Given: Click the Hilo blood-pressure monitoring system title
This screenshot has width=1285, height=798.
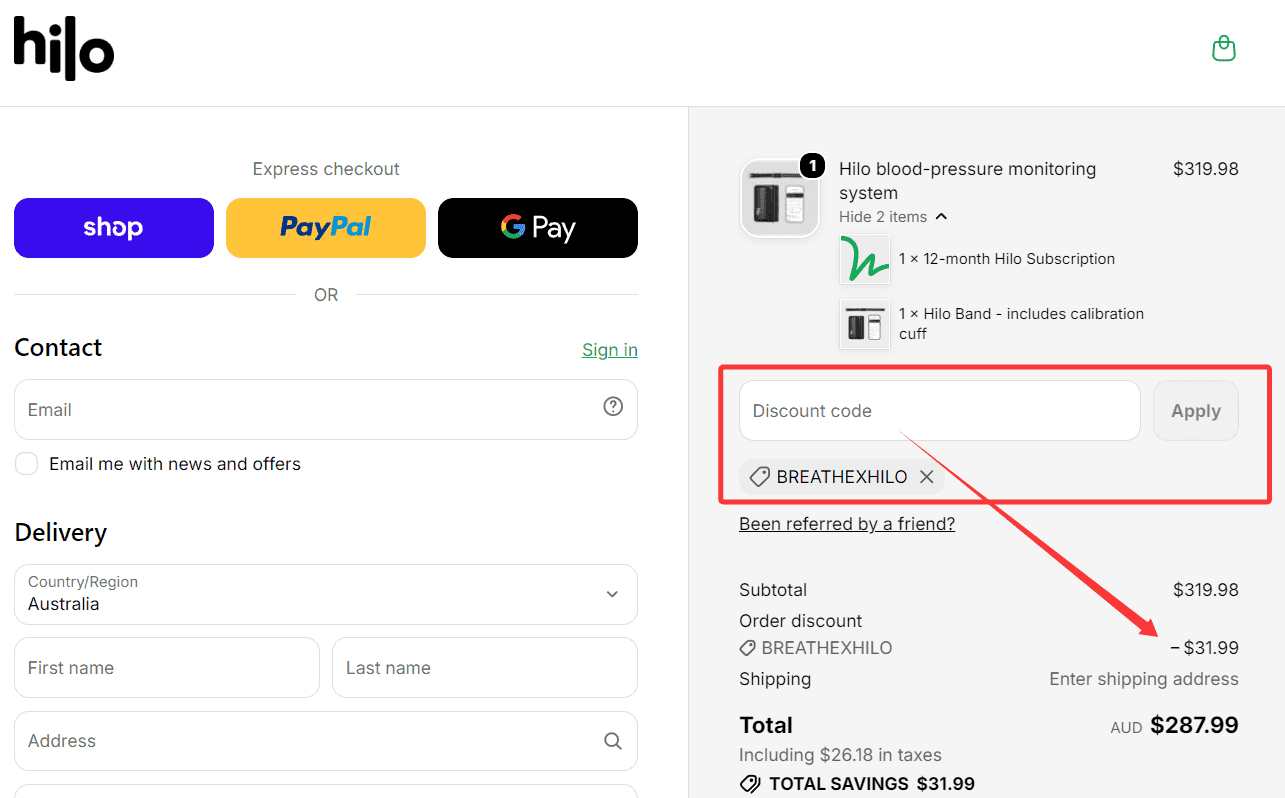Looking at the screenshot, I should 967,181.
